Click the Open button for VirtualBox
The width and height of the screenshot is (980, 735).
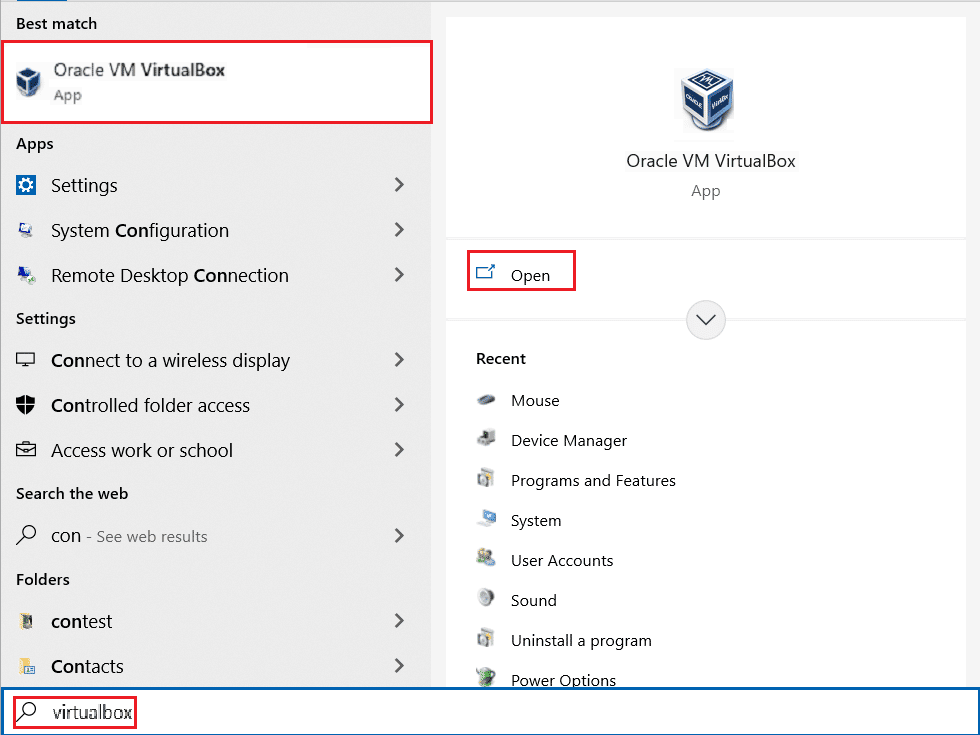tap(521, 271)
